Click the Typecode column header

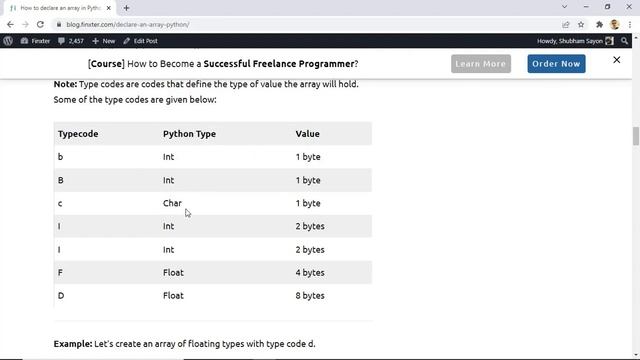[78, 134]
